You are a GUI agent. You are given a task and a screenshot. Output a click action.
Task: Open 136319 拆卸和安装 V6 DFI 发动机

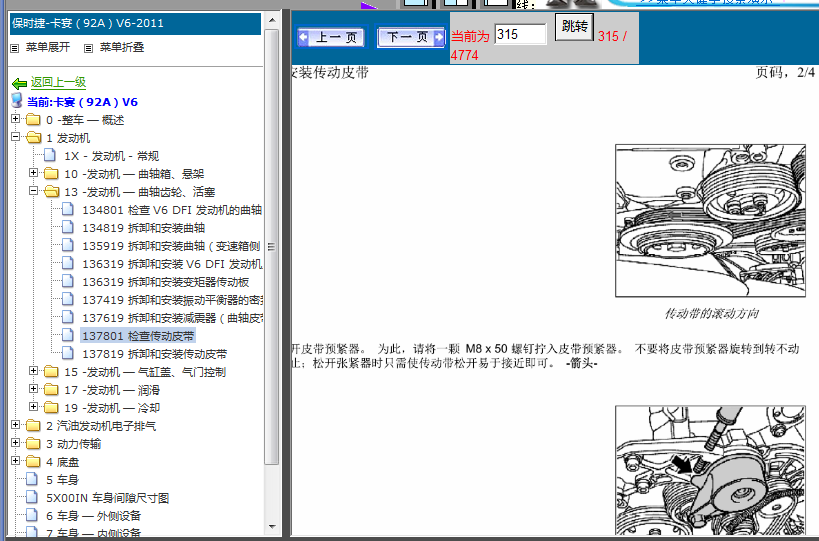tap(172, 264)
